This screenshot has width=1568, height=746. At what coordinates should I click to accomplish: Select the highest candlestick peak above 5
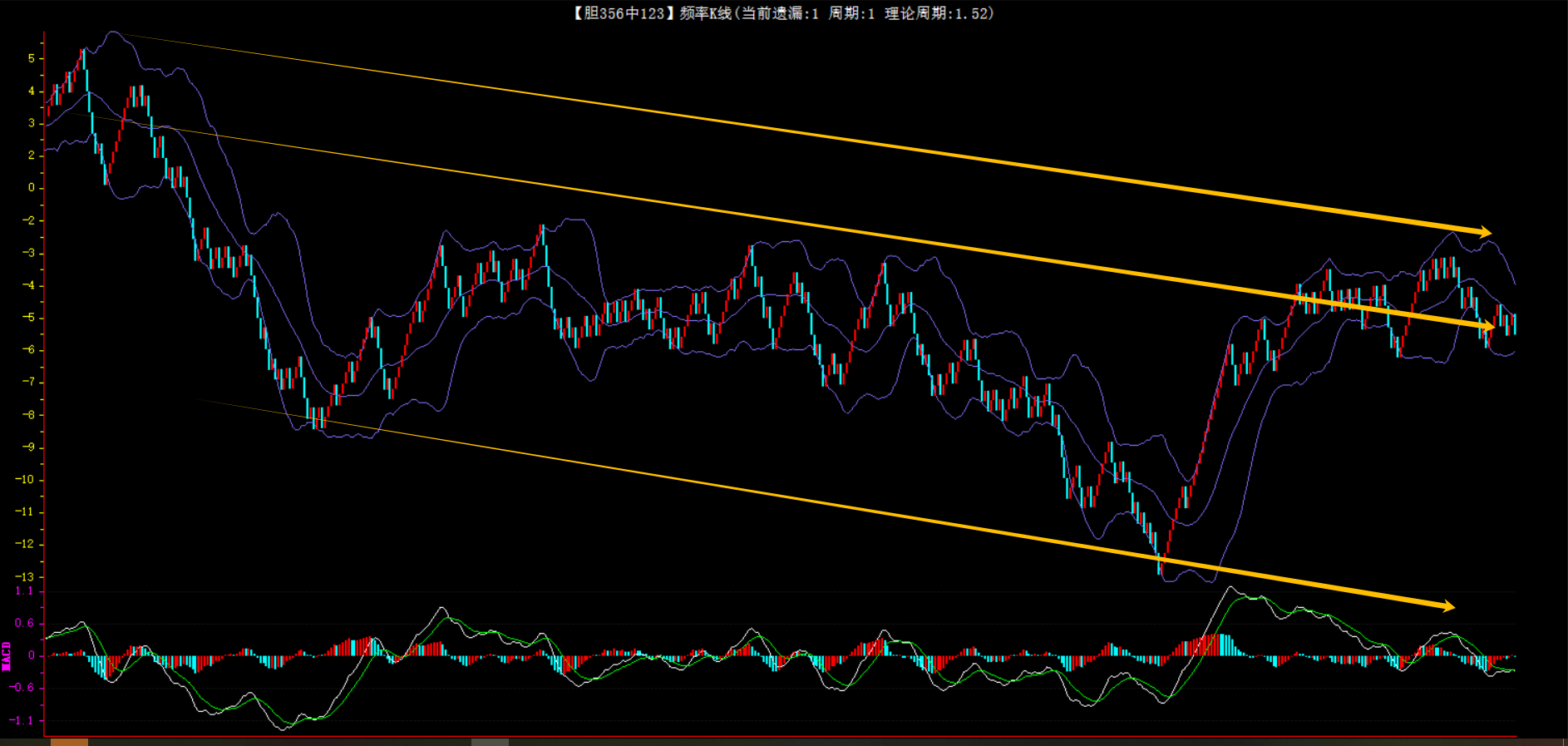pos(83,57)
